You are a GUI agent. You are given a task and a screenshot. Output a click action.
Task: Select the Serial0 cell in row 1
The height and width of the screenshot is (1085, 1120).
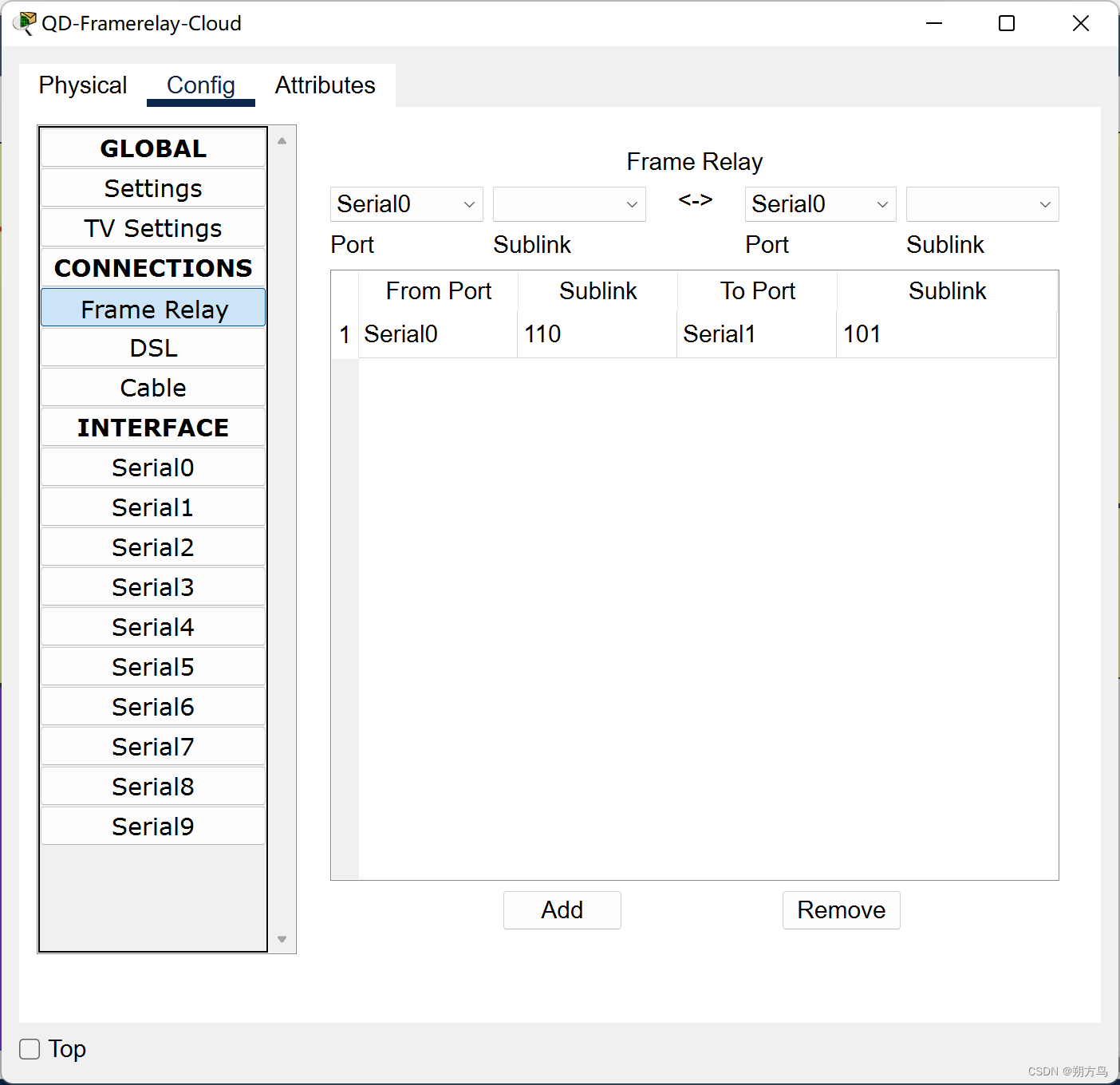coord(438,334)
